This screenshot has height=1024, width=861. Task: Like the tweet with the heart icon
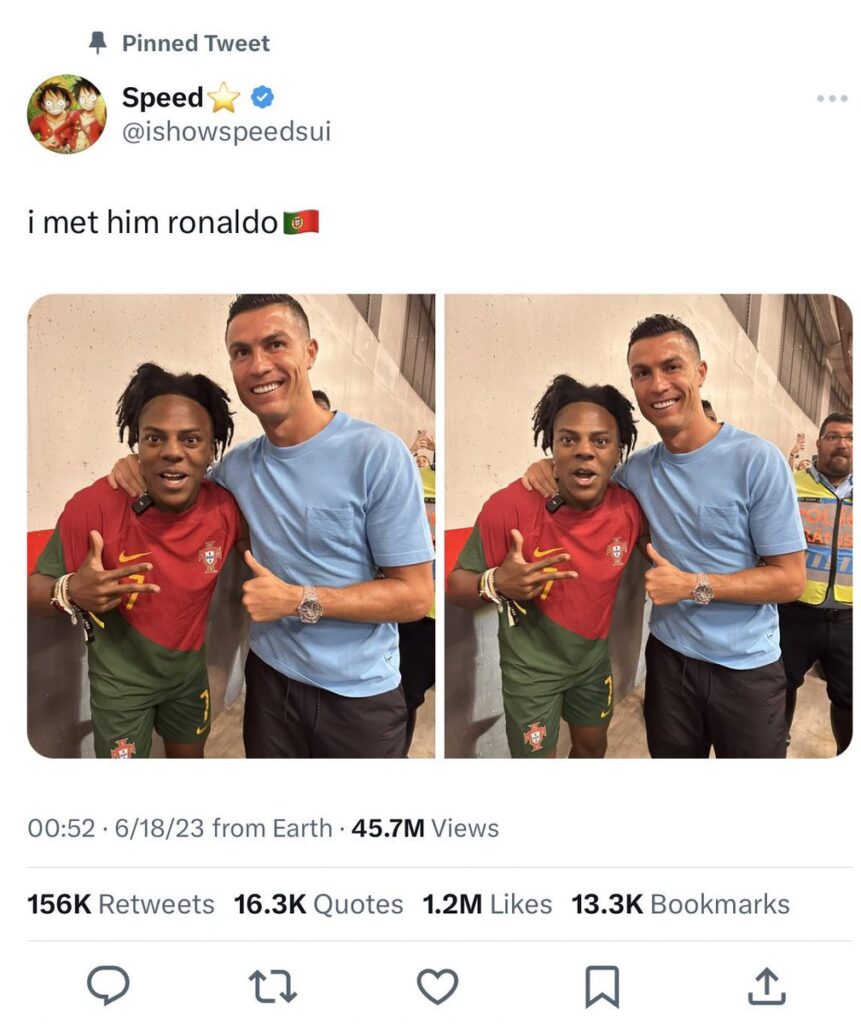click(x=438, y=986)
